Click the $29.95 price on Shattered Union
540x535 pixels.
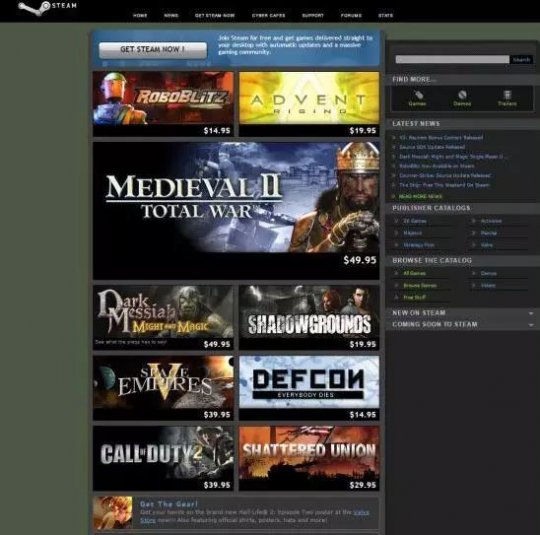(363, 485)
